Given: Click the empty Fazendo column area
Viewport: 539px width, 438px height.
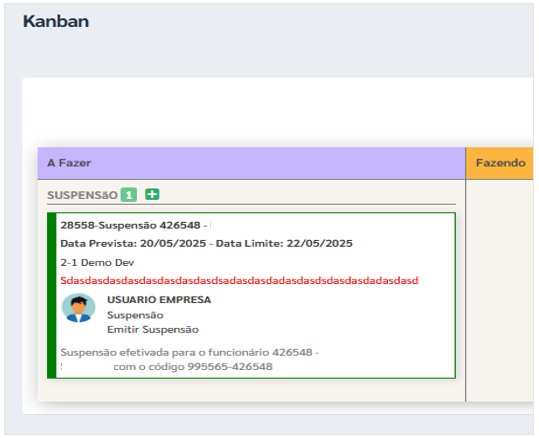Looking at the screenshot, I should point(500,291).
